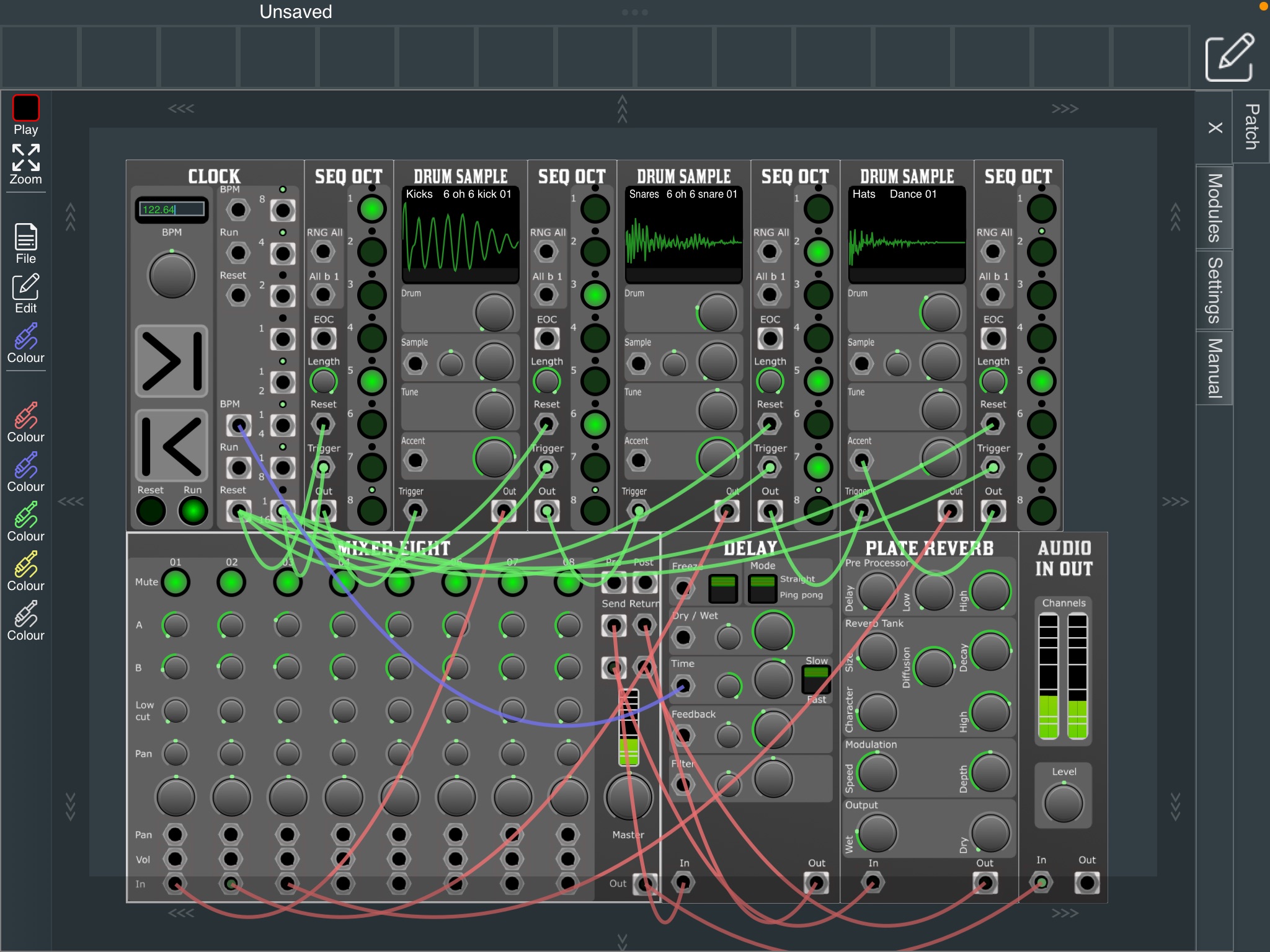Click the top-center upward chevrons

coord(622,109)
